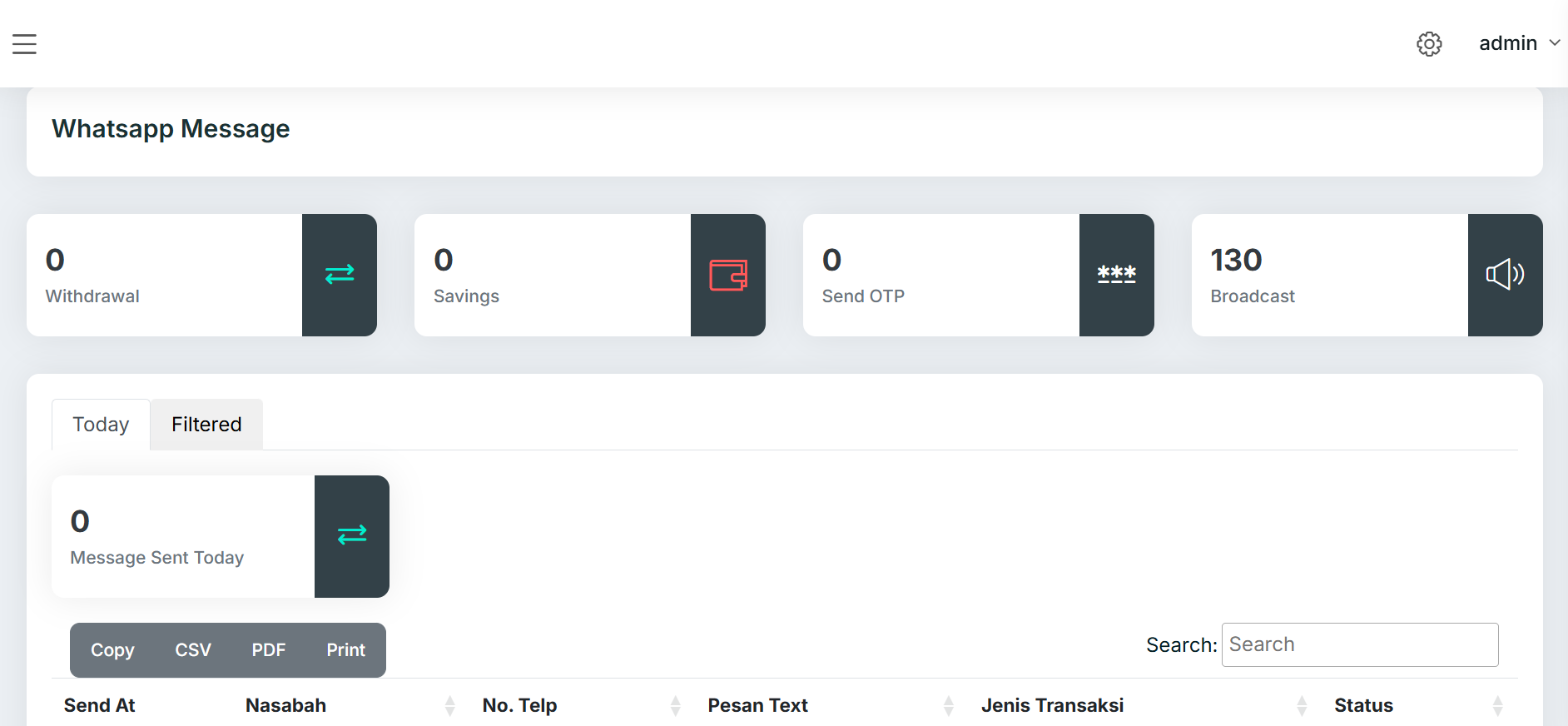Click the Withdrawal transfer arrows icon
This screenshot has width=1568, height=726.
(x=340, y=275)
